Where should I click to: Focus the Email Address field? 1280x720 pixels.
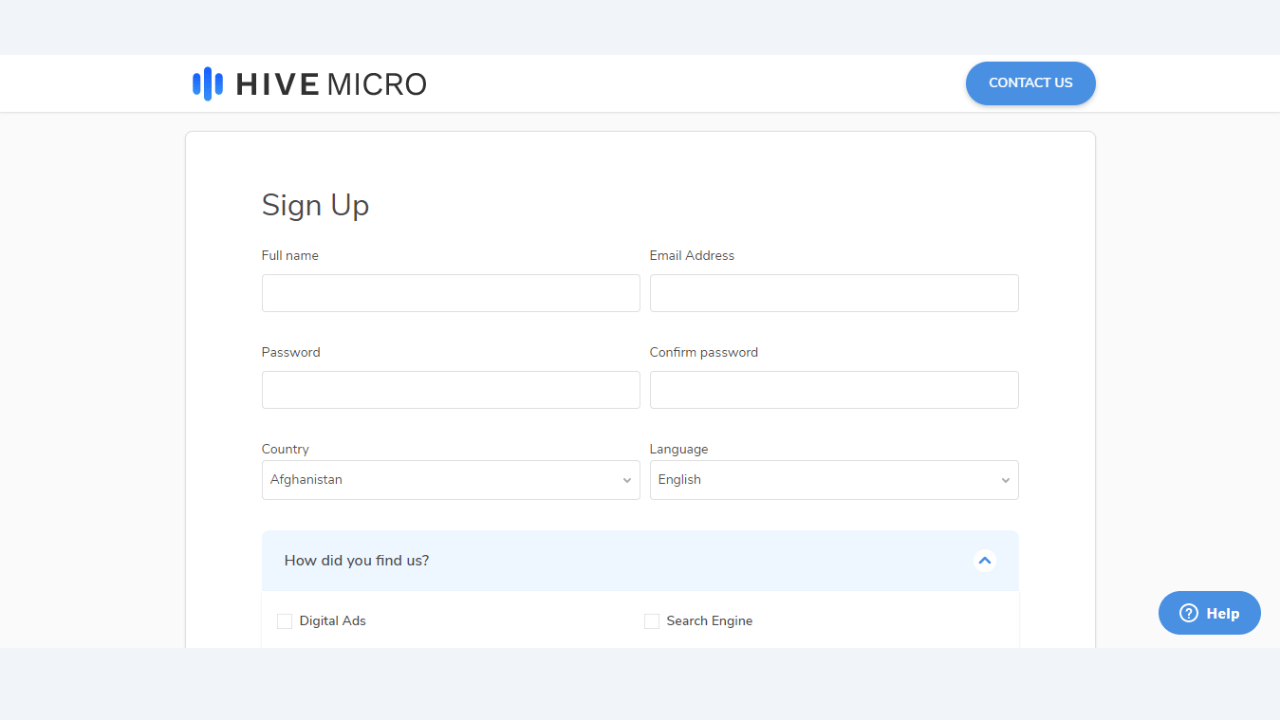click(834, 293)
